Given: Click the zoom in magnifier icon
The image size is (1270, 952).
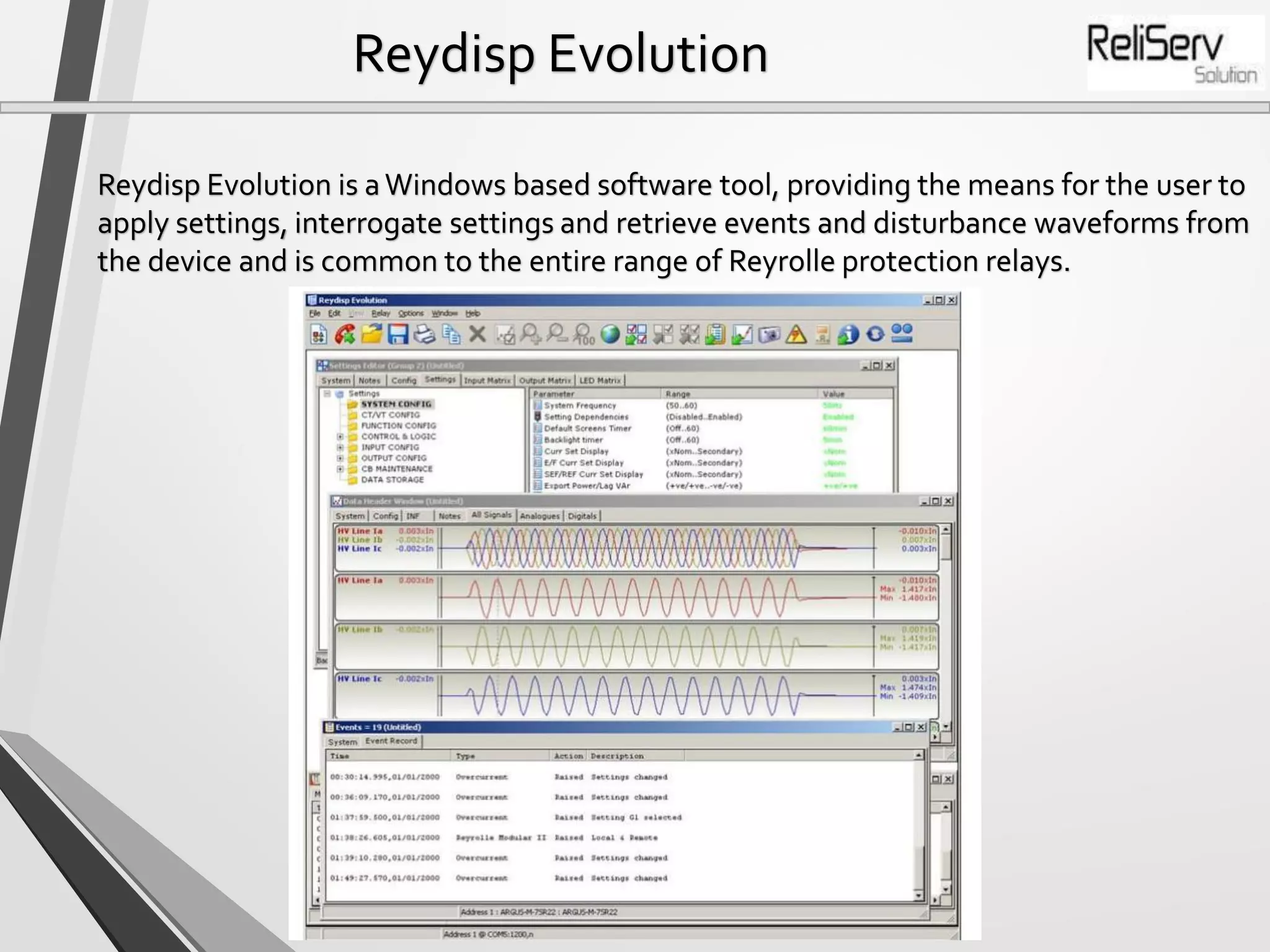Looking at the screenshot, I should coord(530,335).
